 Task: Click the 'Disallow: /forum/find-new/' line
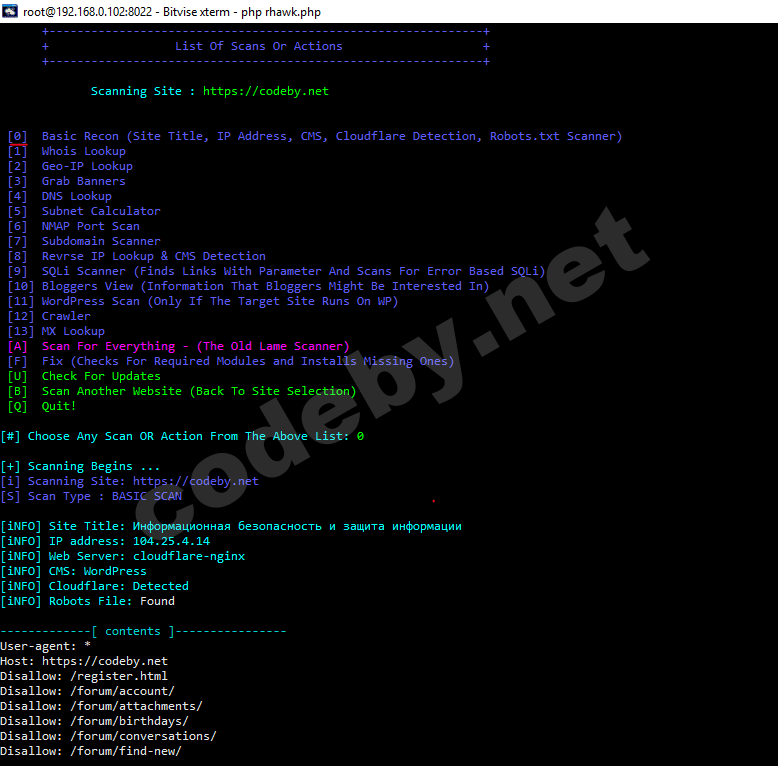click(91, 752)
